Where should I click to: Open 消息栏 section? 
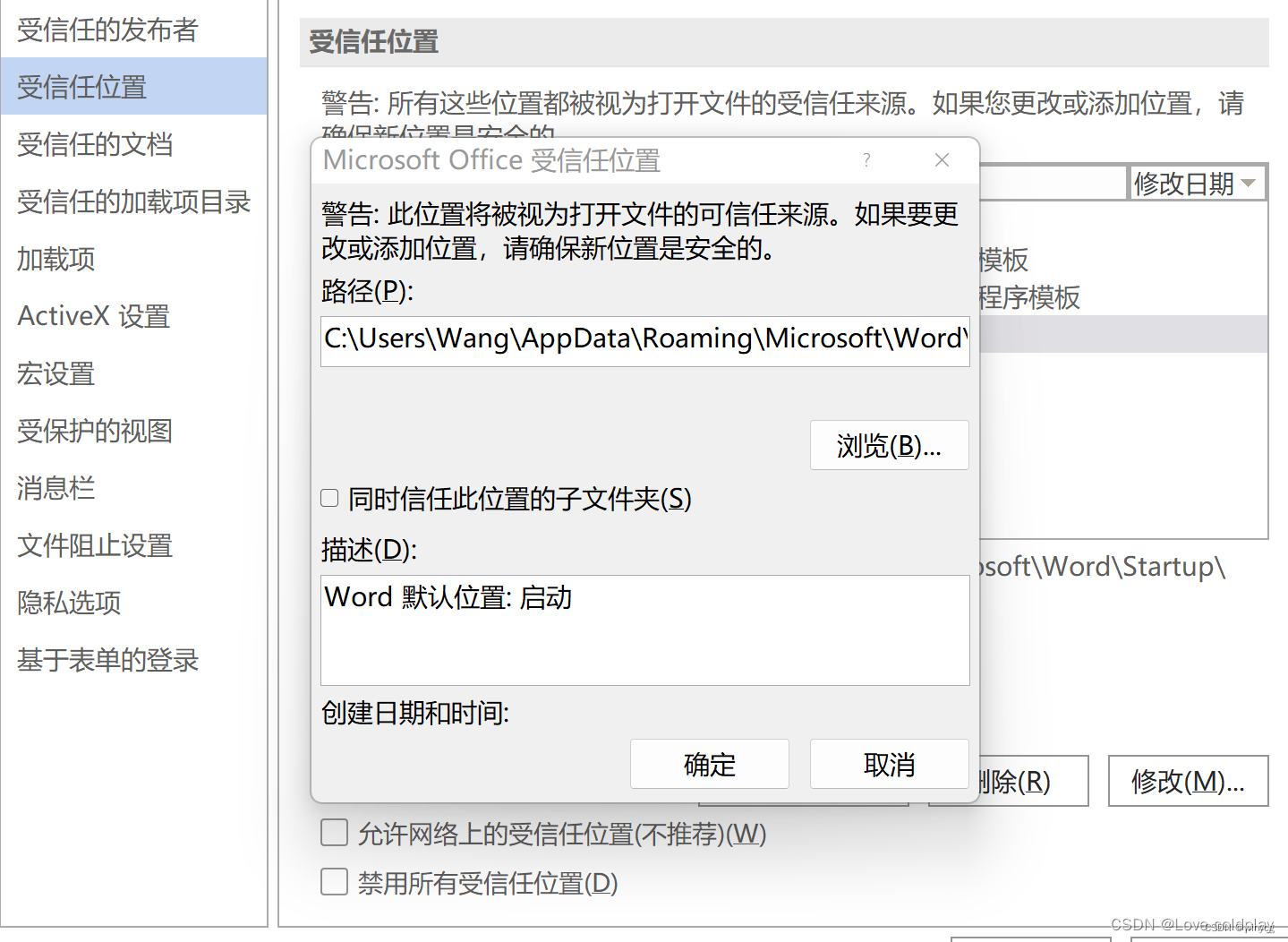(x=133, y=488)
